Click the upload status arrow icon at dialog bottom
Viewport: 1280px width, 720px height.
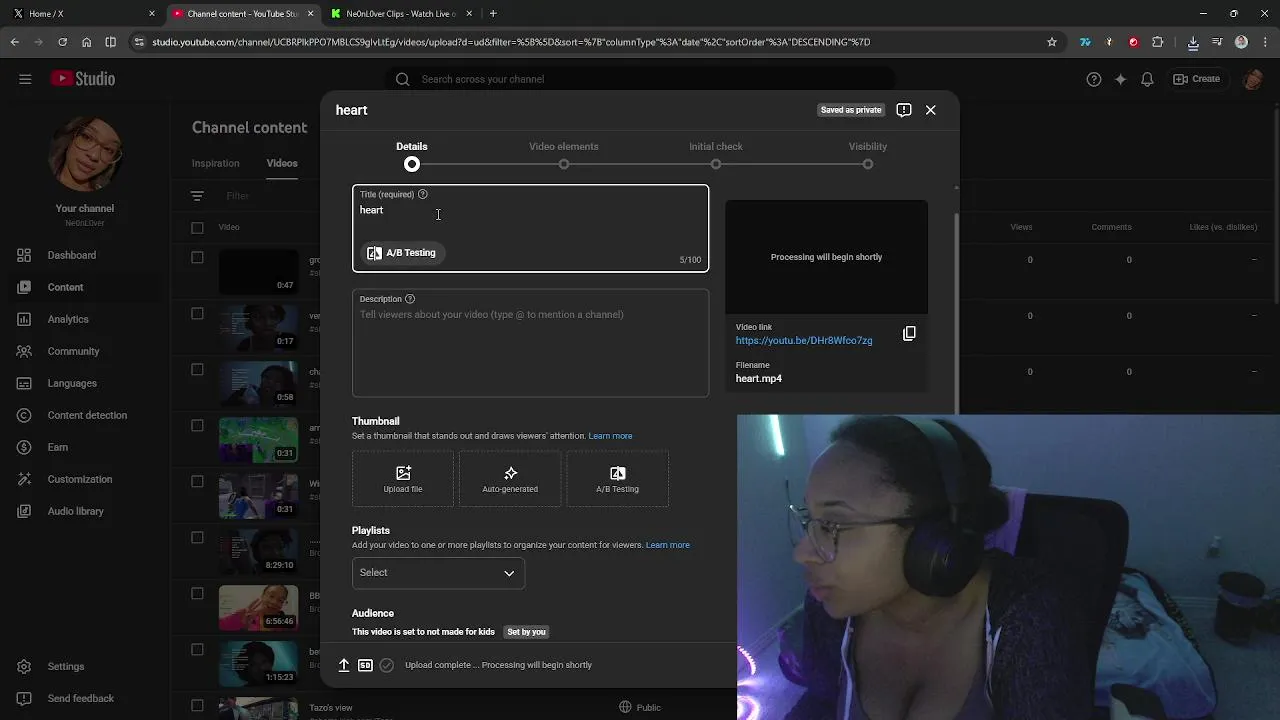(344, 665)
